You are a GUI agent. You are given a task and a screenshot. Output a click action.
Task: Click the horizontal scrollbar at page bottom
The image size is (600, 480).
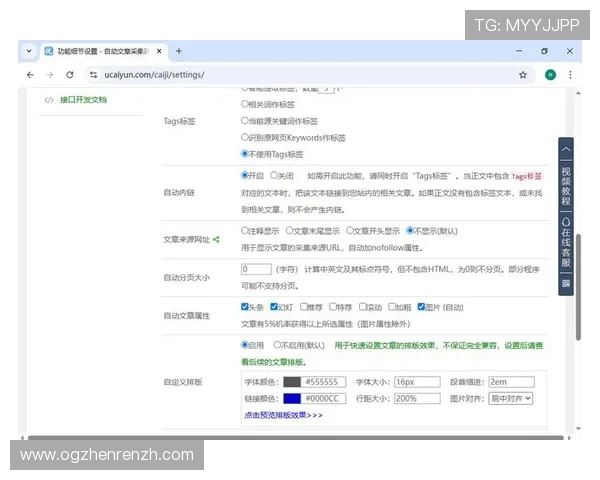(295, 438)
